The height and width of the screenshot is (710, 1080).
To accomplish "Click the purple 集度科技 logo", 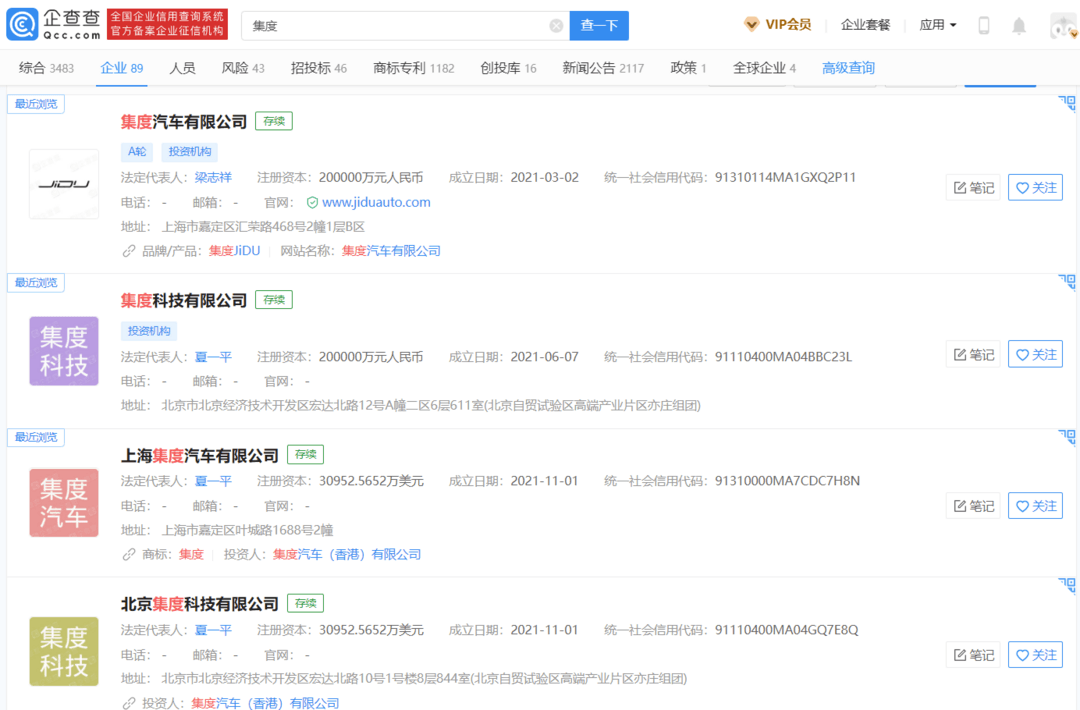I will (64, 351).
